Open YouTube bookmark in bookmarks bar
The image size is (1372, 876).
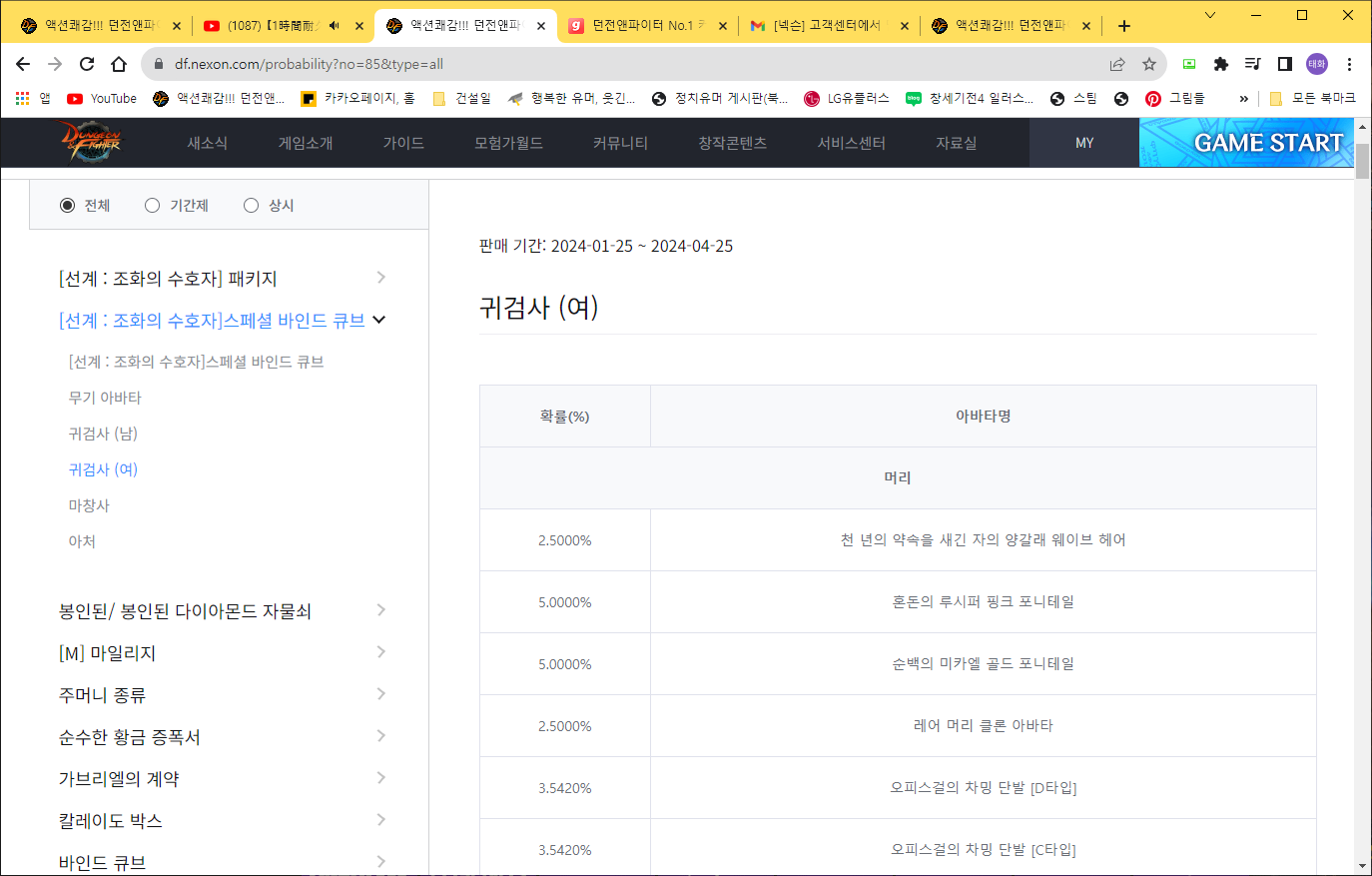[102, 98]
